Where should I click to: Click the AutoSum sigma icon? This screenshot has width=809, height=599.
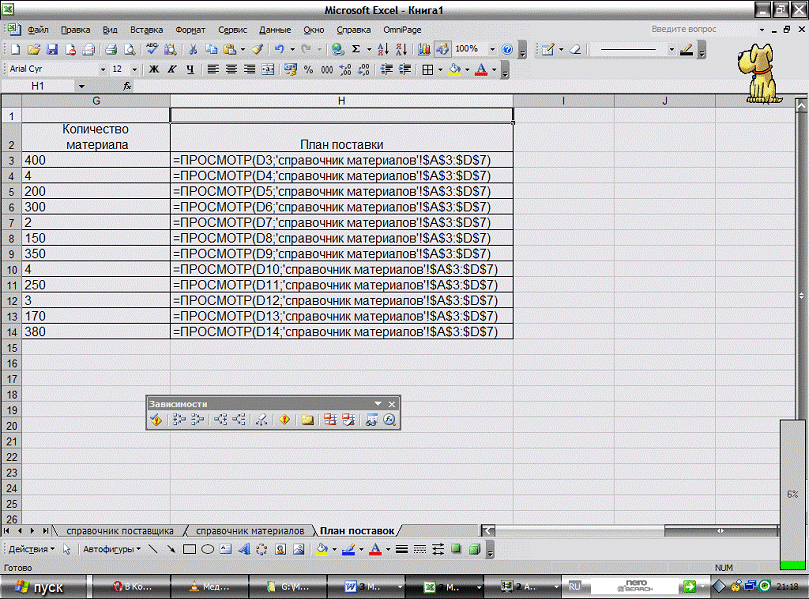(356, 48)
